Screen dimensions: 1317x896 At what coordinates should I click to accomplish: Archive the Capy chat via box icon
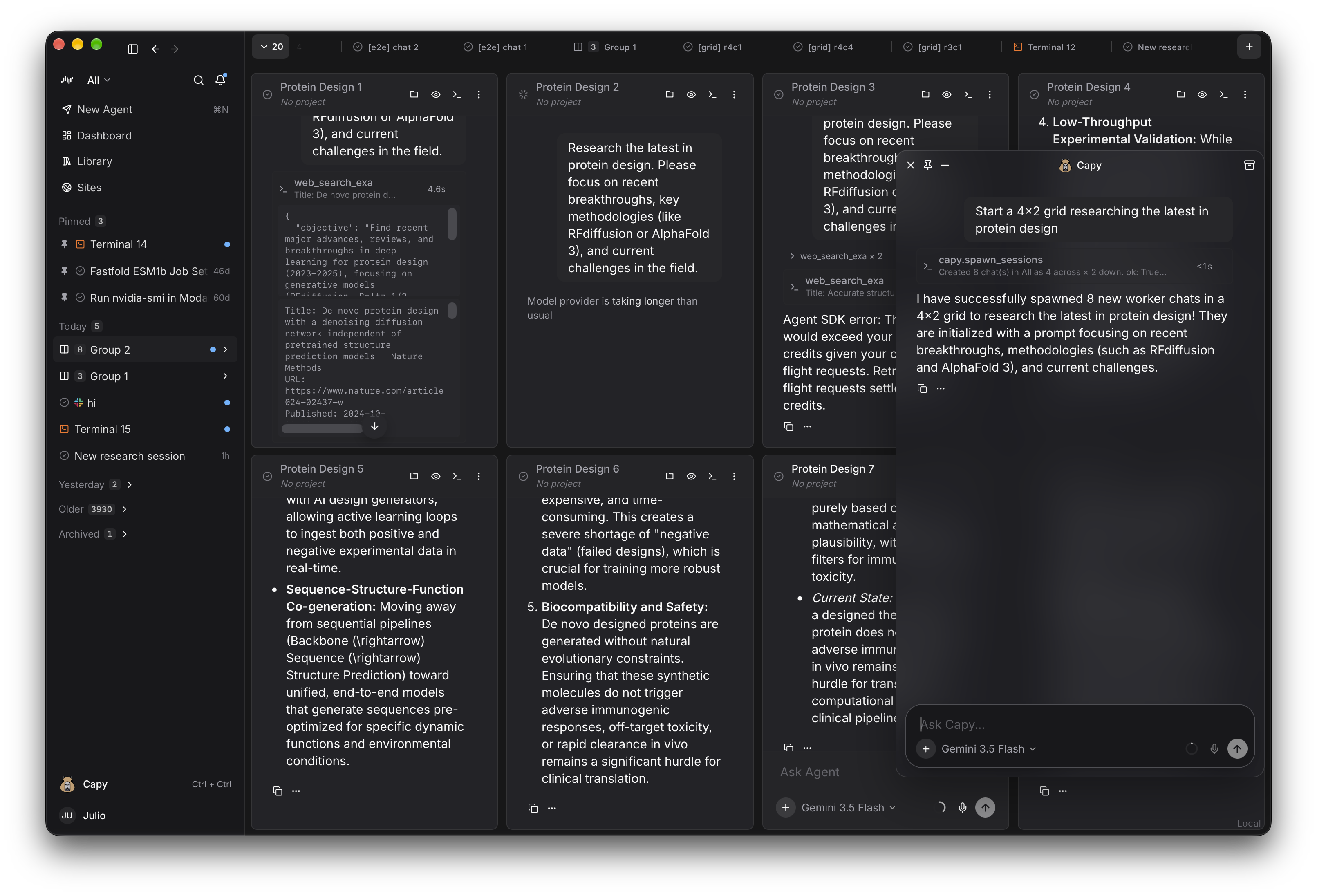click(1250, 165)
